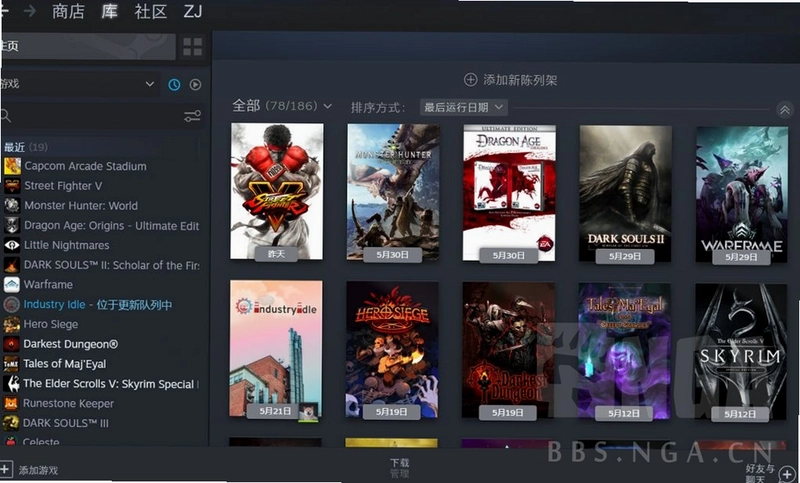The image size is (800, 483).
Task: Select Dragon Age: Origins - Ultimate Edition row
Action: tap(102, 225)
